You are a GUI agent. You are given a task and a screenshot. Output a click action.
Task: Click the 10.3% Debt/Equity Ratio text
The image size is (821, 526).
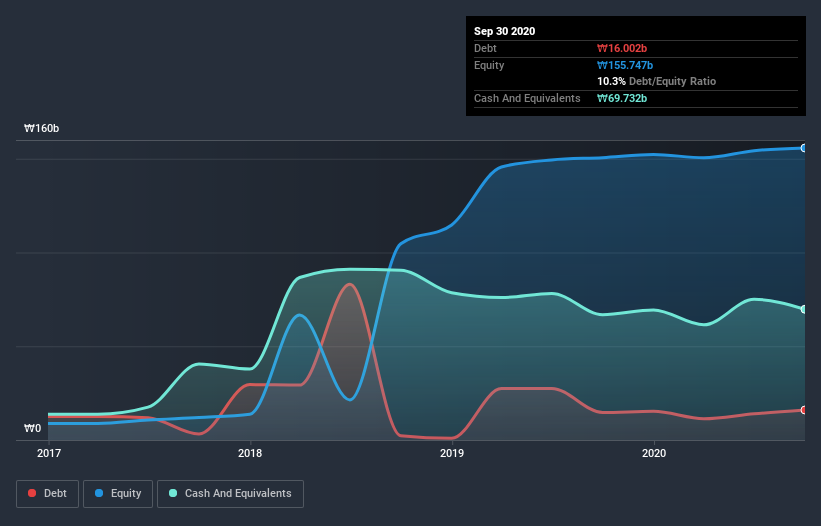point(657,81)
